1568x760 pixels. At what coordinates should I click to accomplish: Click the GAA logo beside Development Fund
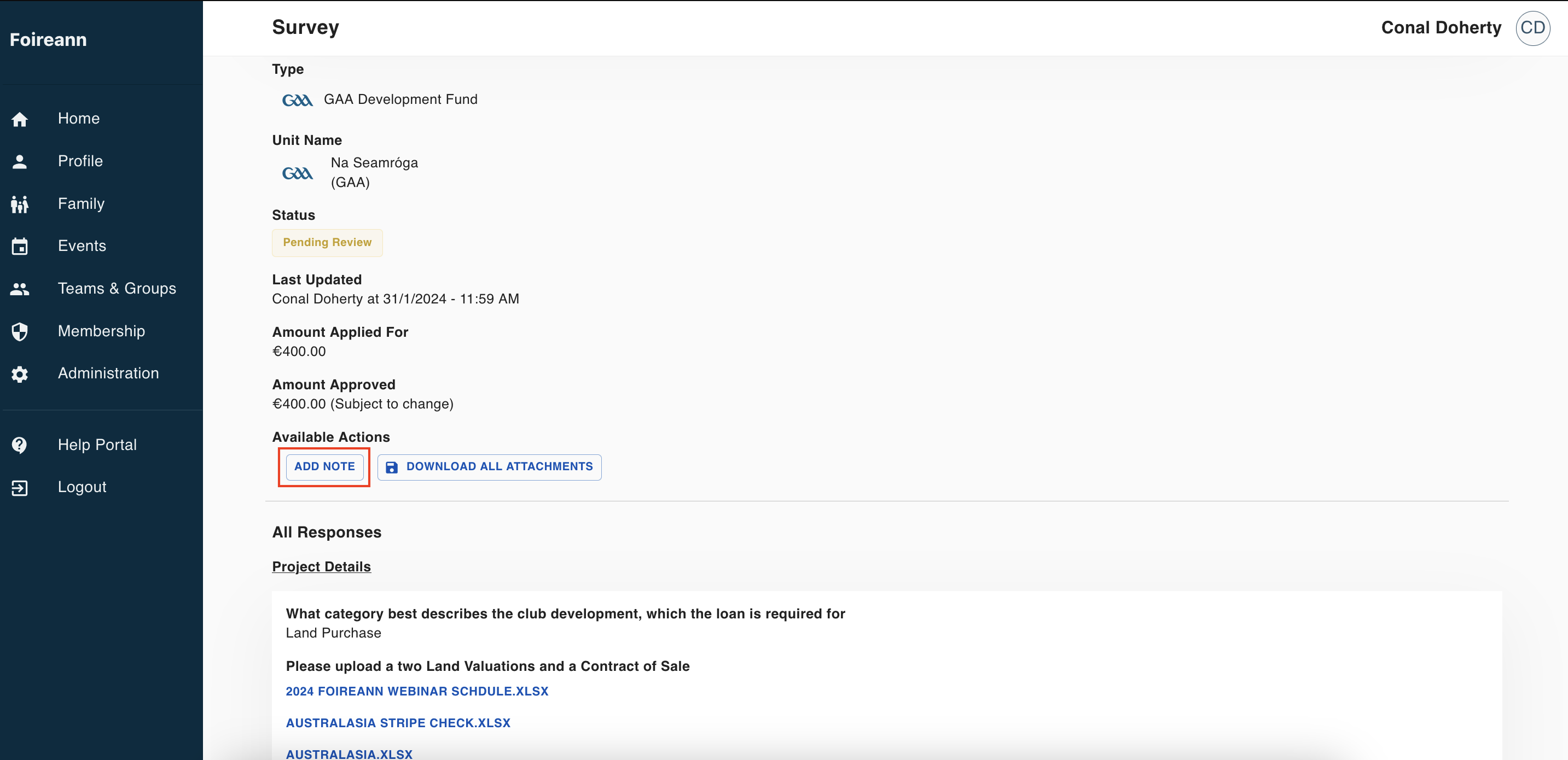pos(297,100)
